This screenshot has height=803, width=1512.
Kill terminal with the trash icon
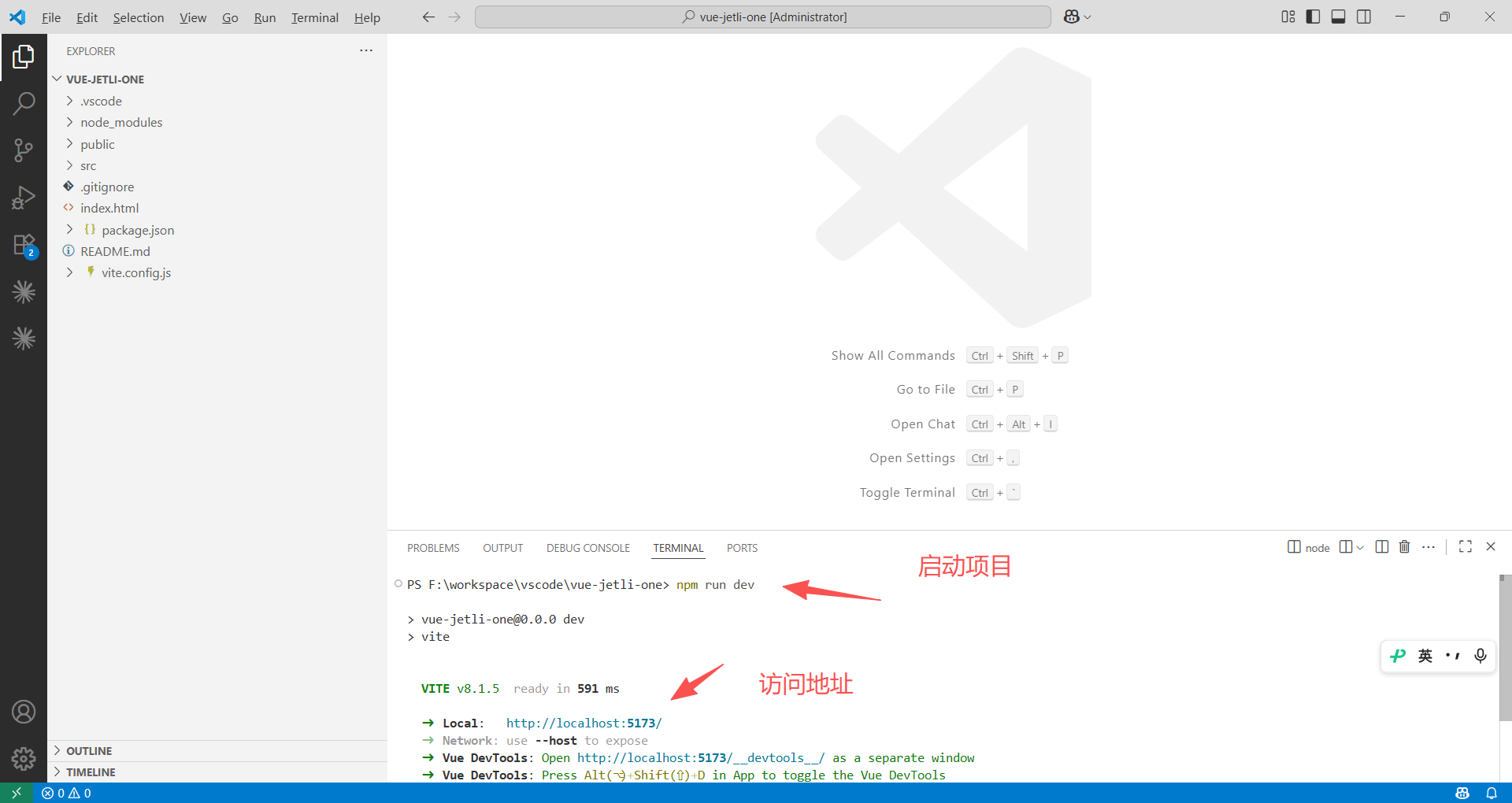pyautogui.click(x=1404, y=546)
